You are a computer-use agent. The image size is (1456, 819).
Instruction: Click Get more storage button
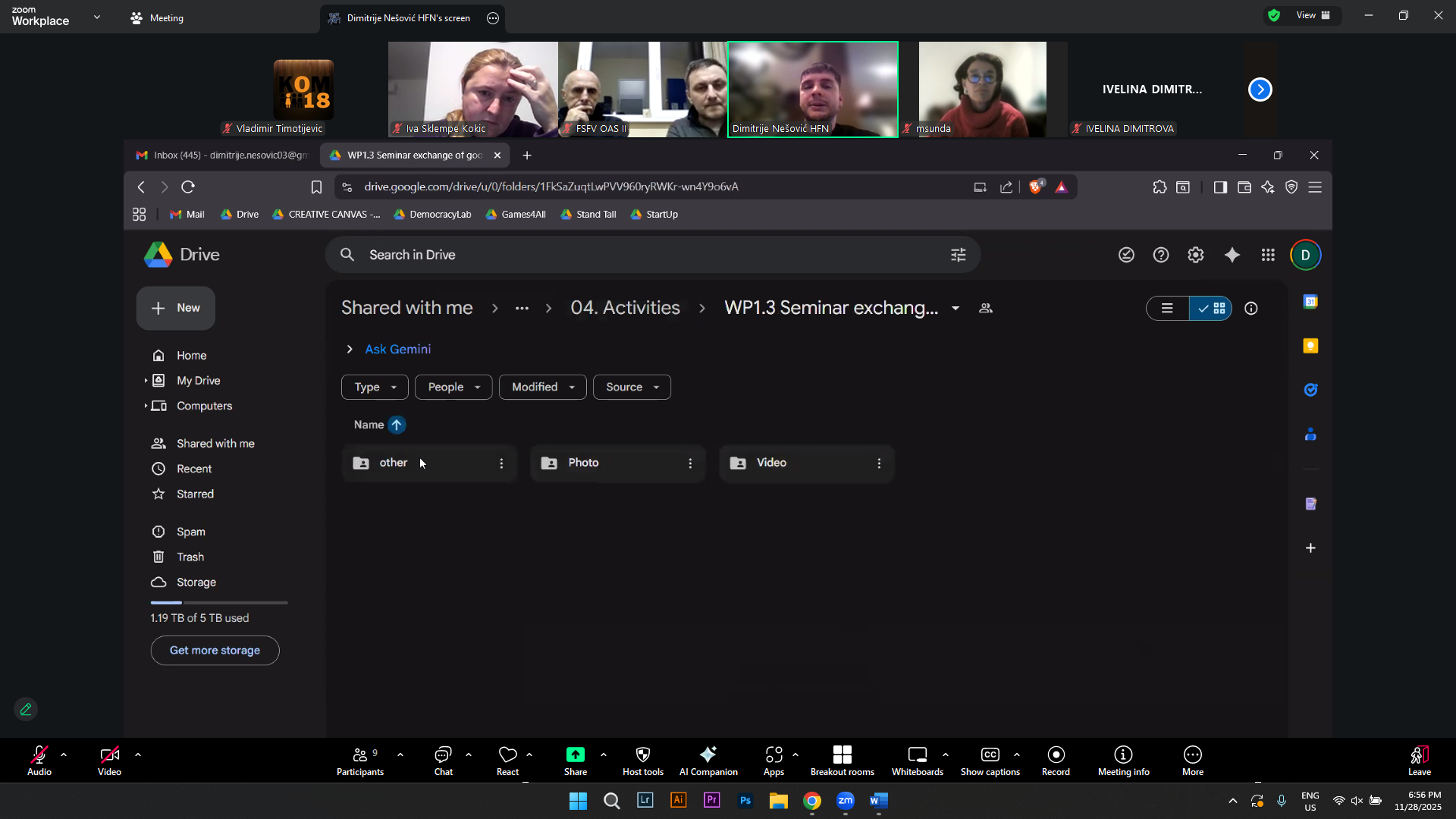(215, 651)
